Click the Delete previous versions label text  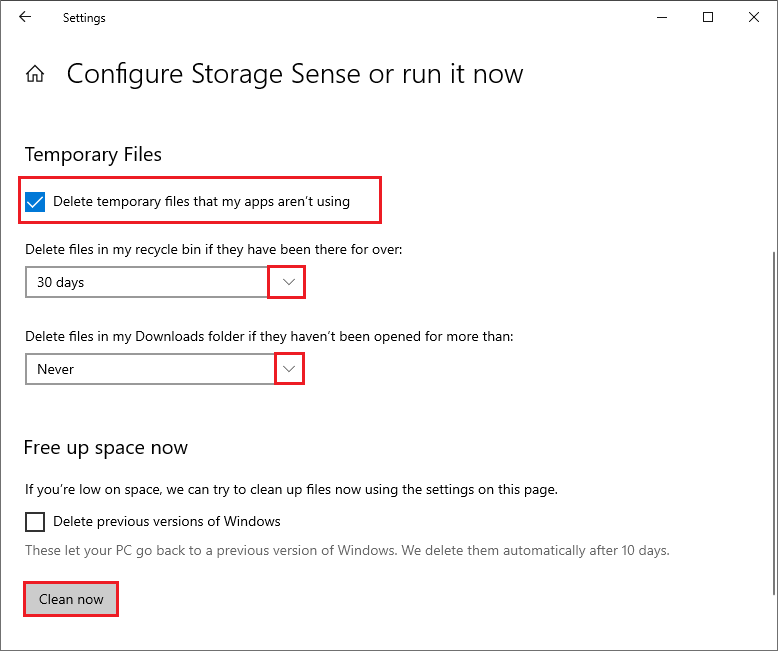click(167, 521)
